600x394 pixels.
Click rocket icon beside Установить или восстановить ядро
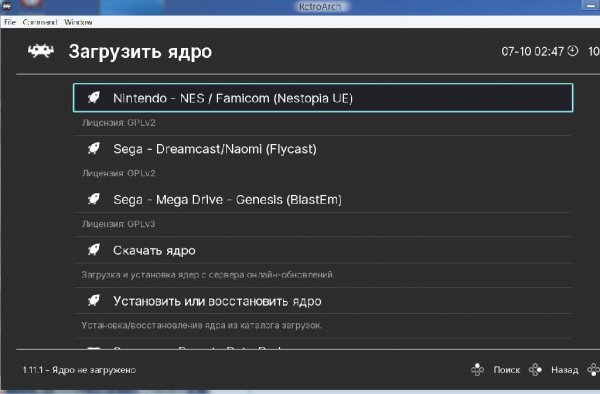click(x=94, y=301)
